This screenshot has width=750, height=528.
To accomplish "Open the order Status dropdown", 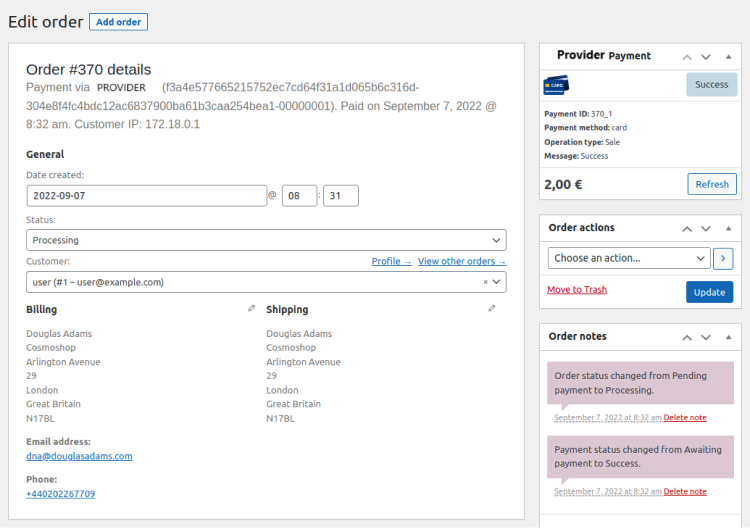I will click(266, 240).
